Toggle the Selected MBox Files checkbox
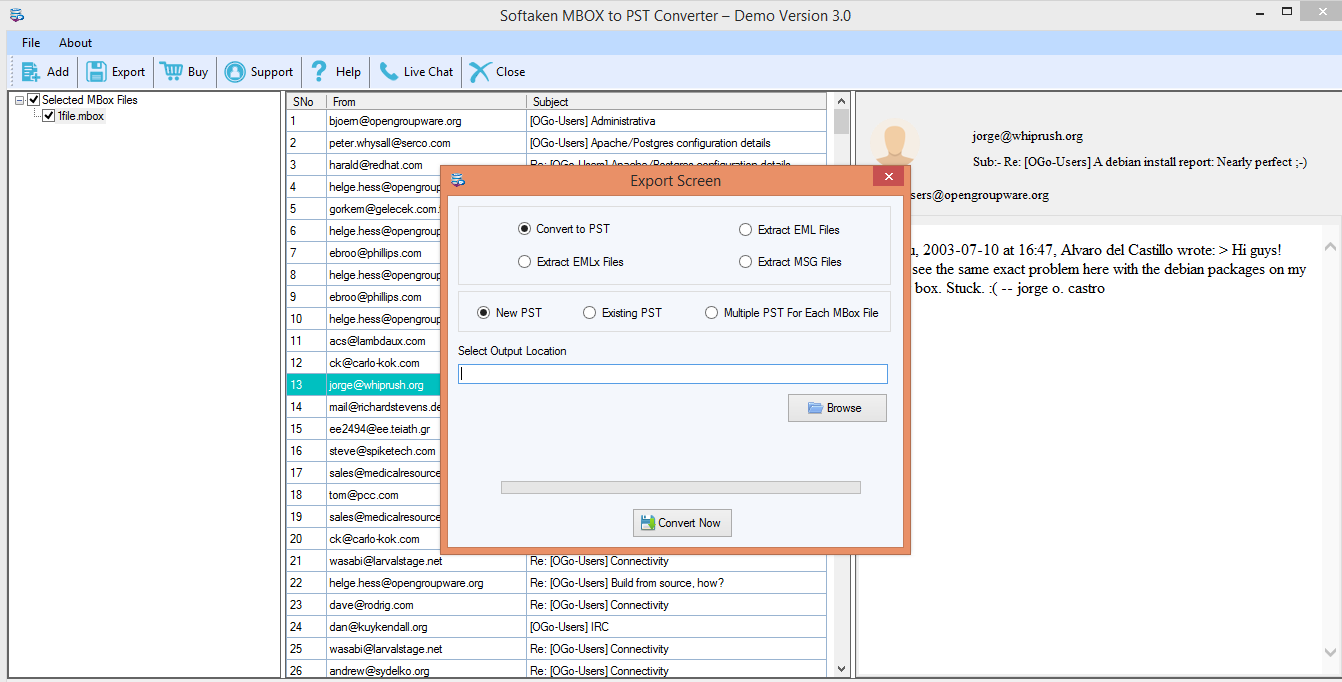 click(x=34, y=100)
